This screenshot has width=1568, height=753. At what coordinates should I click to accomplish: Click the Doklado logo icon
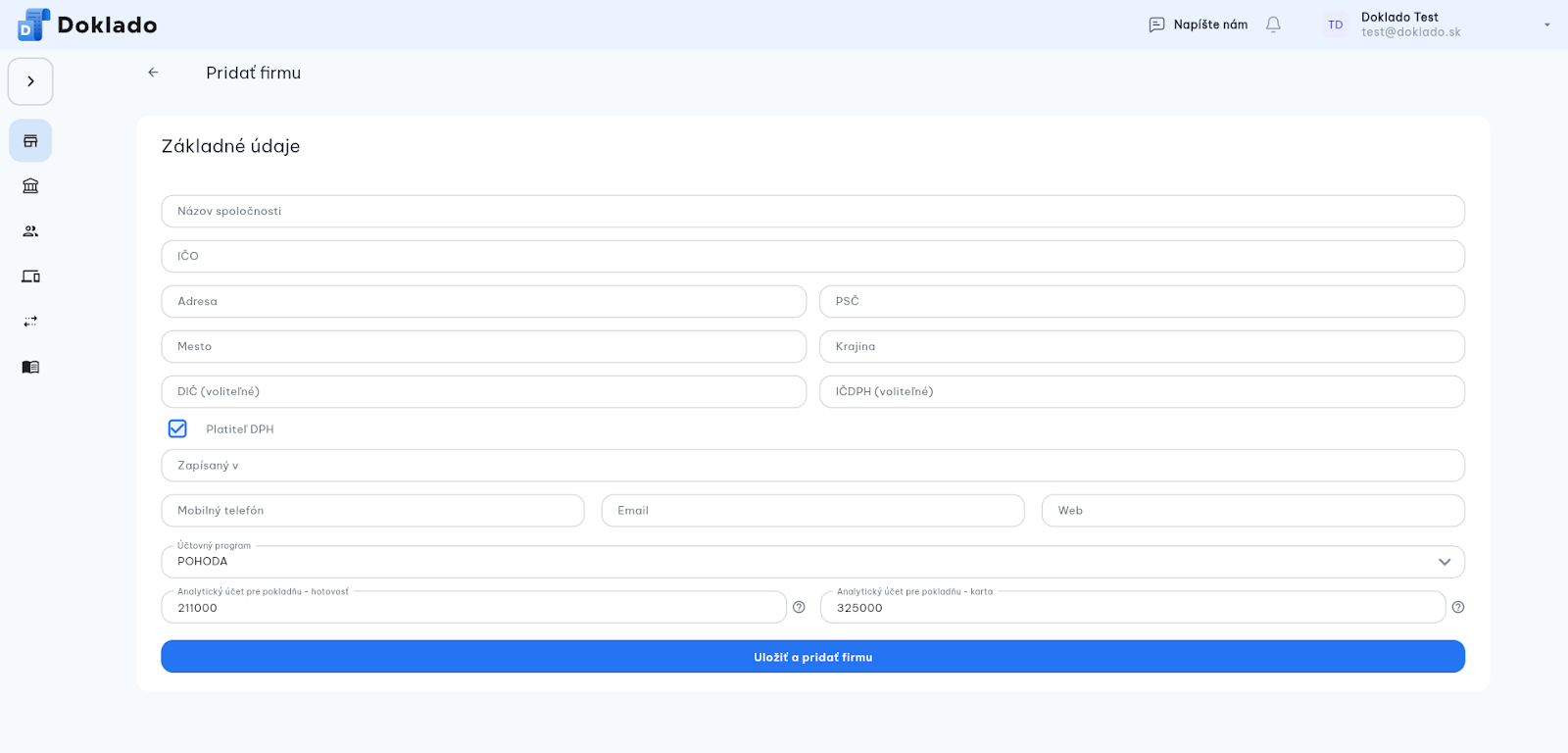click(33, 25)
